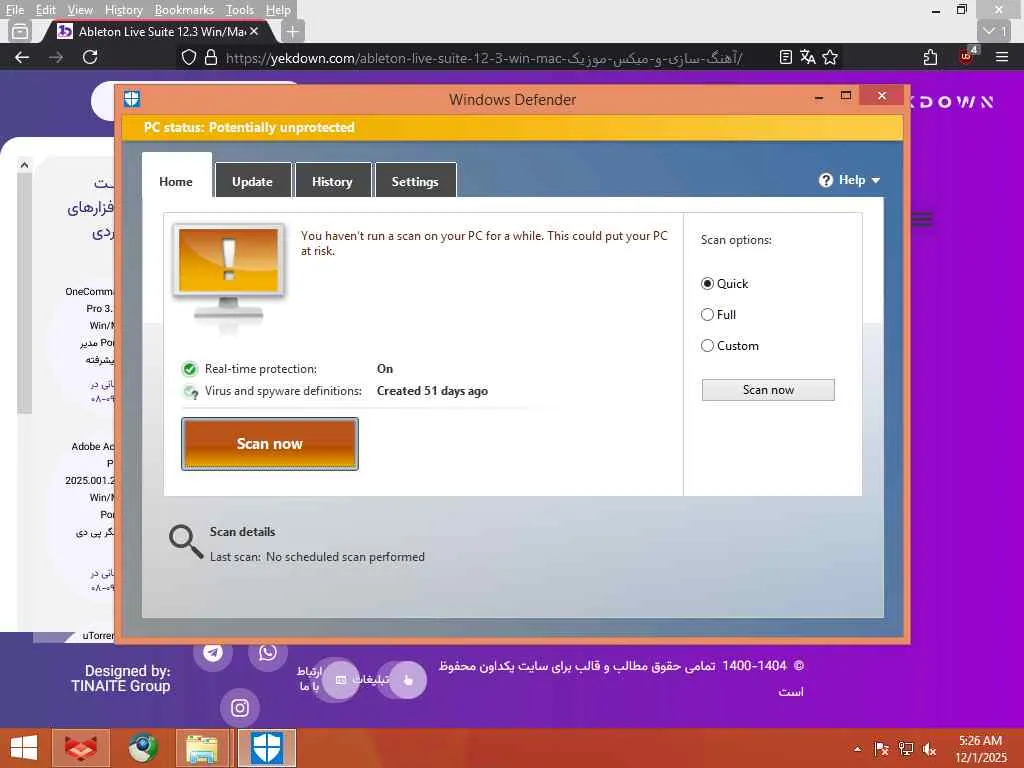Reload the page in Firefox
1024x768 pixels.
coord(90,57)
